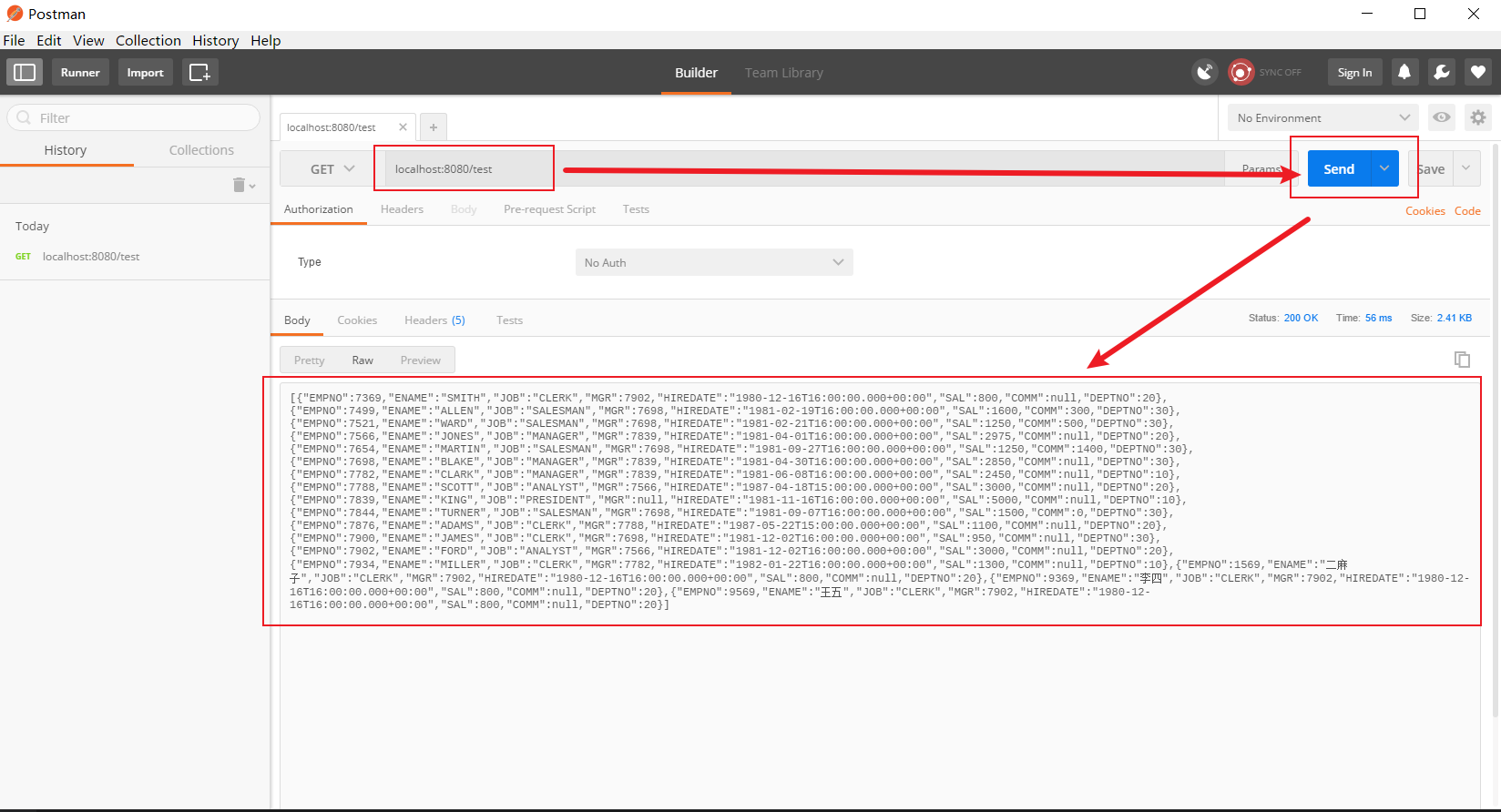Expand the Send button dropdown arrow
The width and height of the screenshot is (1501, 812).
pyautogui.click(x=1384, y=168)
